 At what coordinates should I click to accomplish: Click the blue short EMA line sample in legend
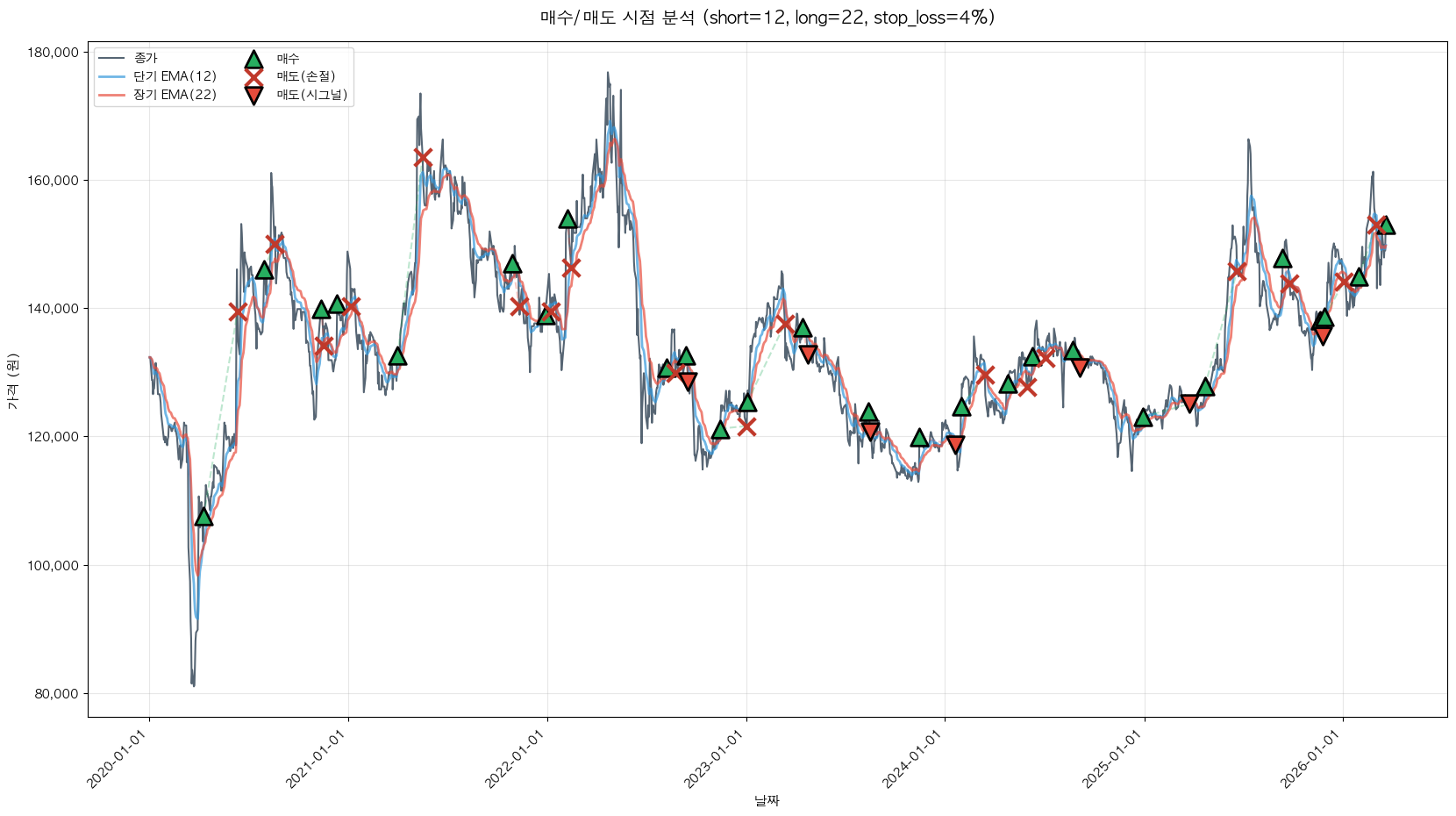coord(112,77)
